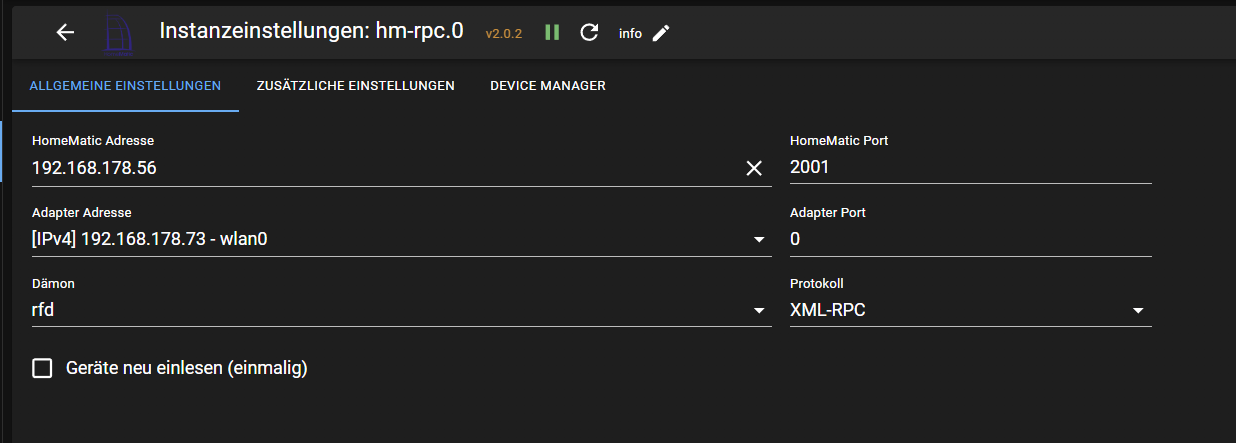This screenshot has width=1236, height=443.
Task: Restart the instance with reload icon
Action: (589, 33)
